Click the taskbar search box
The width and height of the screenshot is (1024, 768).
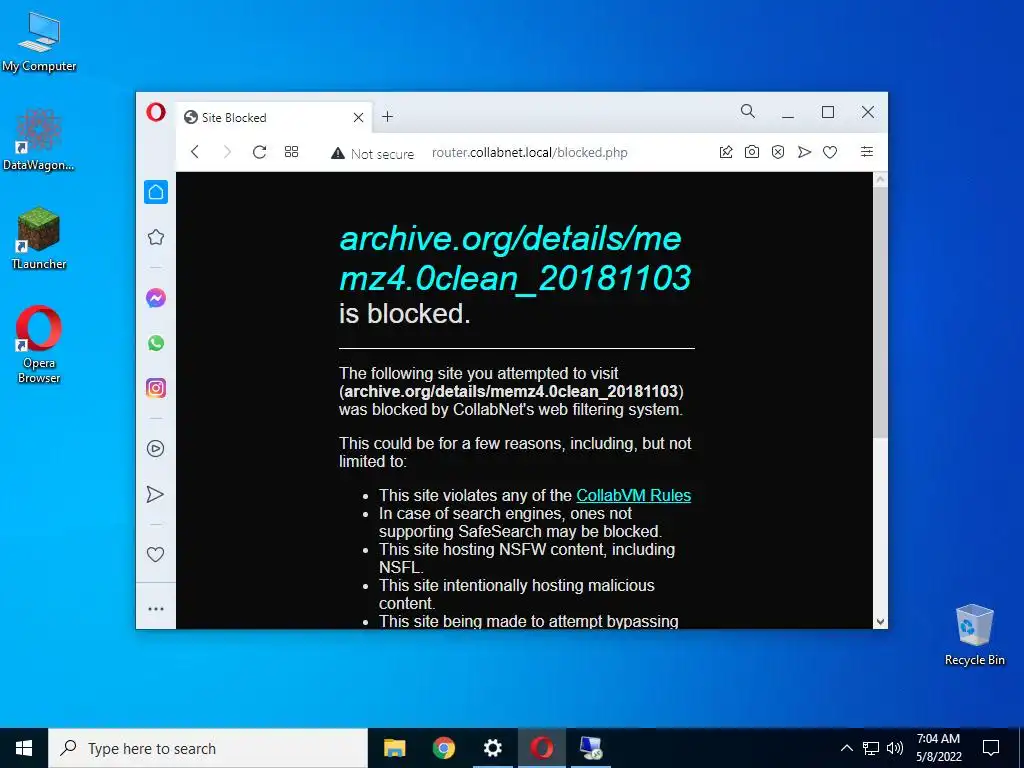[x=208, y=748]
